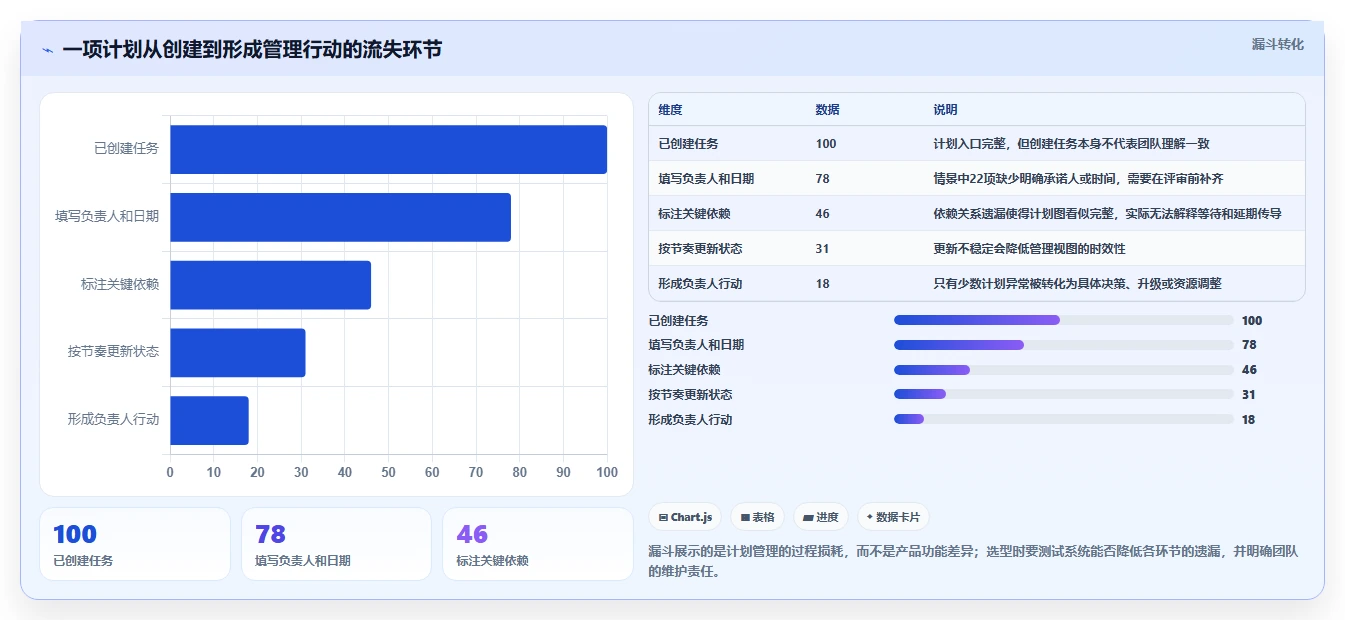Click the 按节奏更新状态 bar in chart
The width and height of the screenshot is (1345, 620).
(x=237, y=352)
